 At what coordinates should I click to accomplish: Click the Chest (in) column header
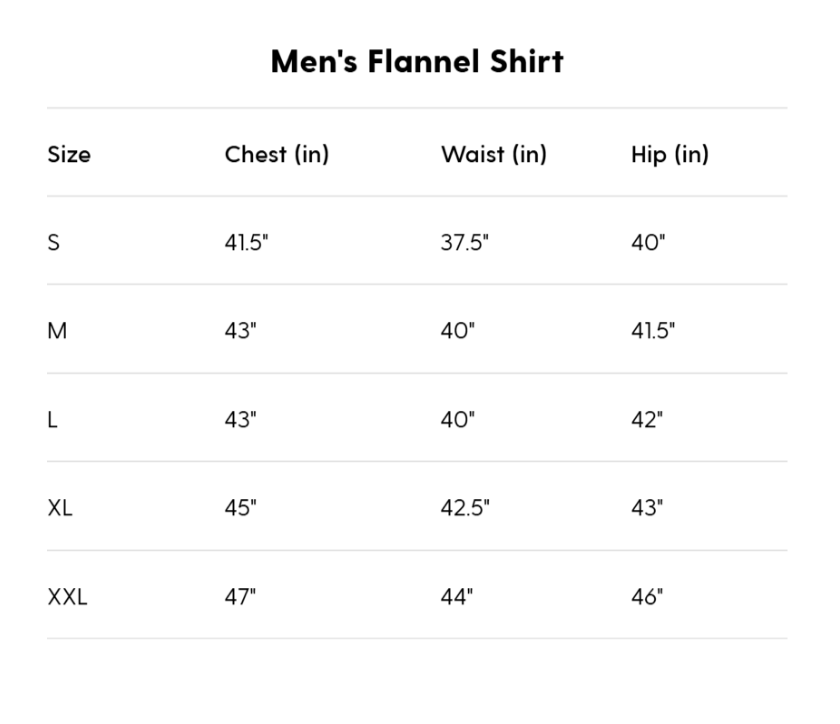[277, 155]
